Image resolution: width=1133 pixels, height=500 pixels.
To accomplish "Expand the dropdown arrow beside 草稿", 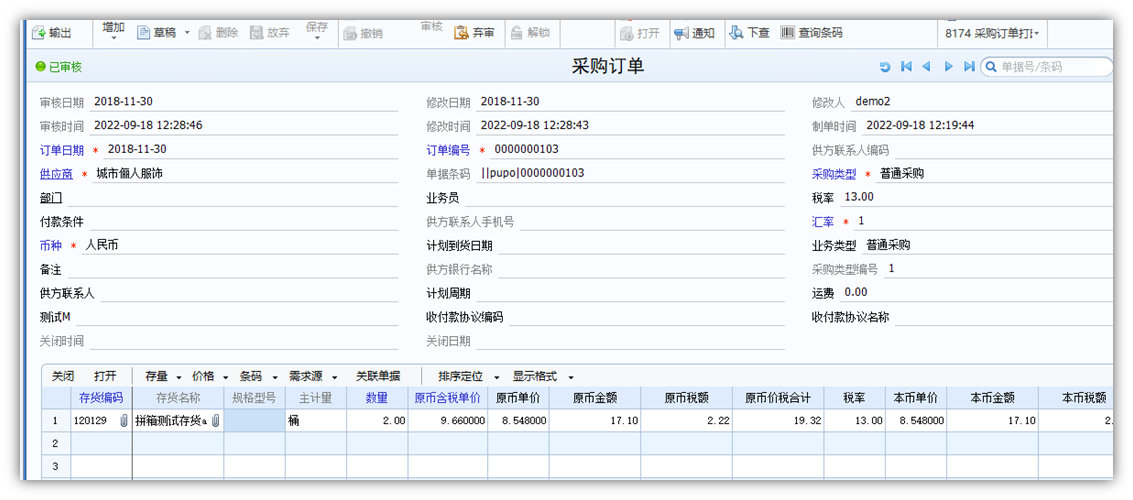I will tap(187, 33).
